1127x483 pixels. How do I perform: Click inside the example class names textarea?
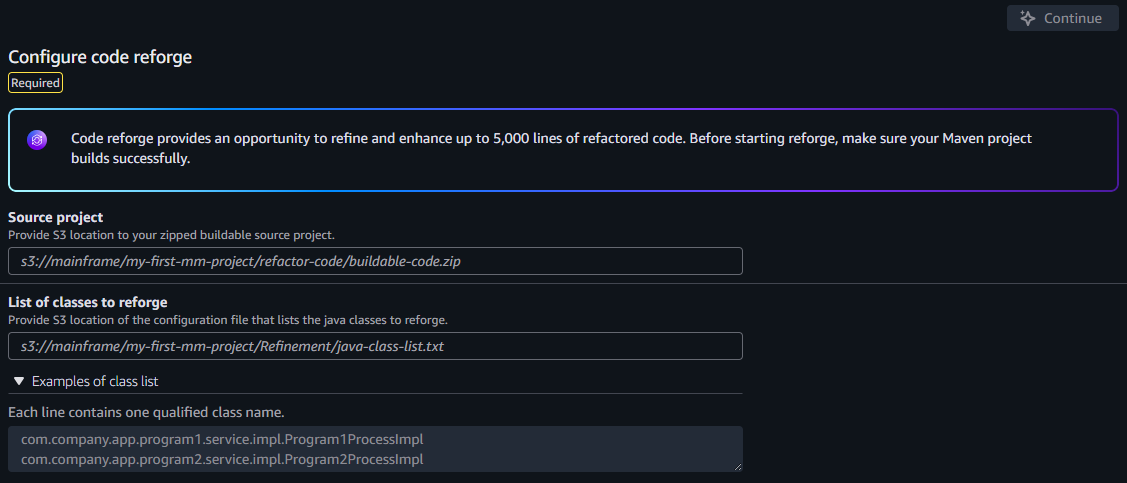point(375,448)
